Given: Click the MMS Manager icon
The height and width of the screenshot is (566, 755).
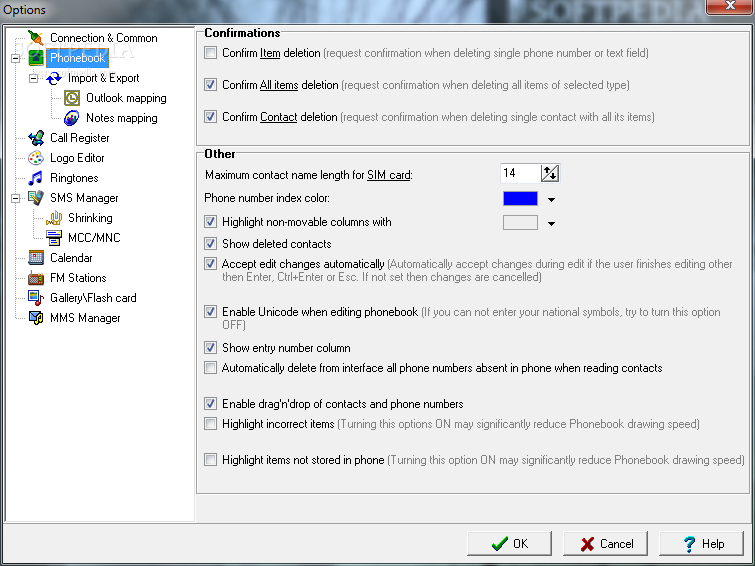Looking at the screenshot, I should click(36, 318).
